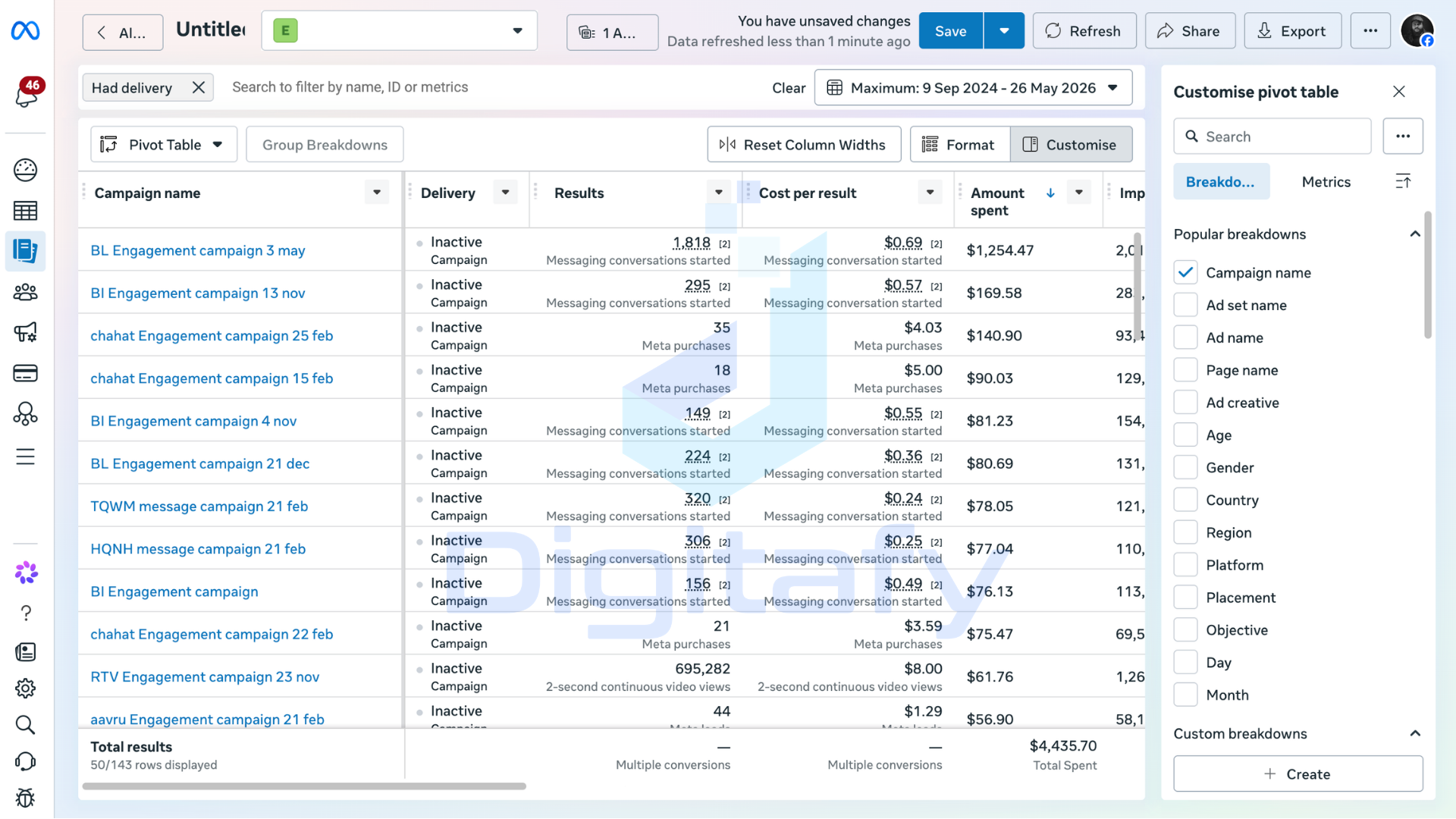1456x819 pixels.
Task: Open BL Engagement campaign 3 may link
Action: point(198,250)
